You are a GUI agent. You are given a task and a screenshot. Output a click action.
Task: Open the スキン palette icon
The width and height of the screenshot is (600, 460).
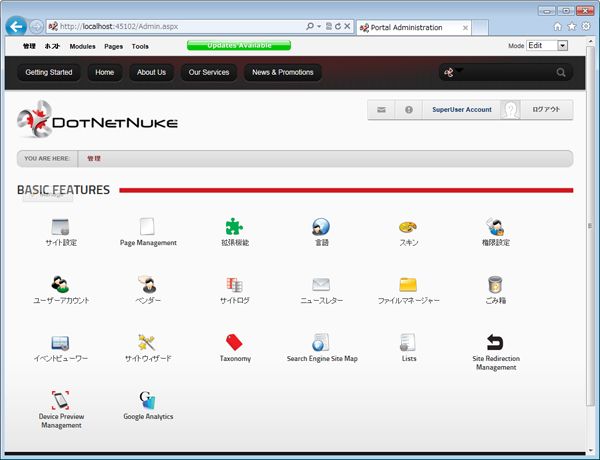point(408,227)
